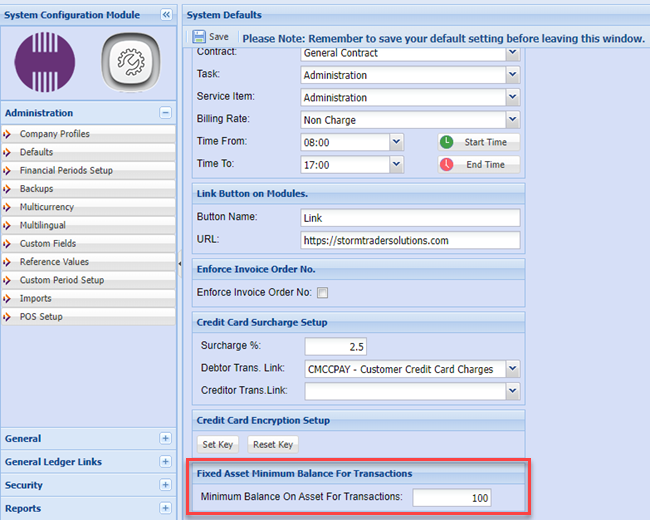Click the arrow icon beside Custom Period Setup

[7, 280]
